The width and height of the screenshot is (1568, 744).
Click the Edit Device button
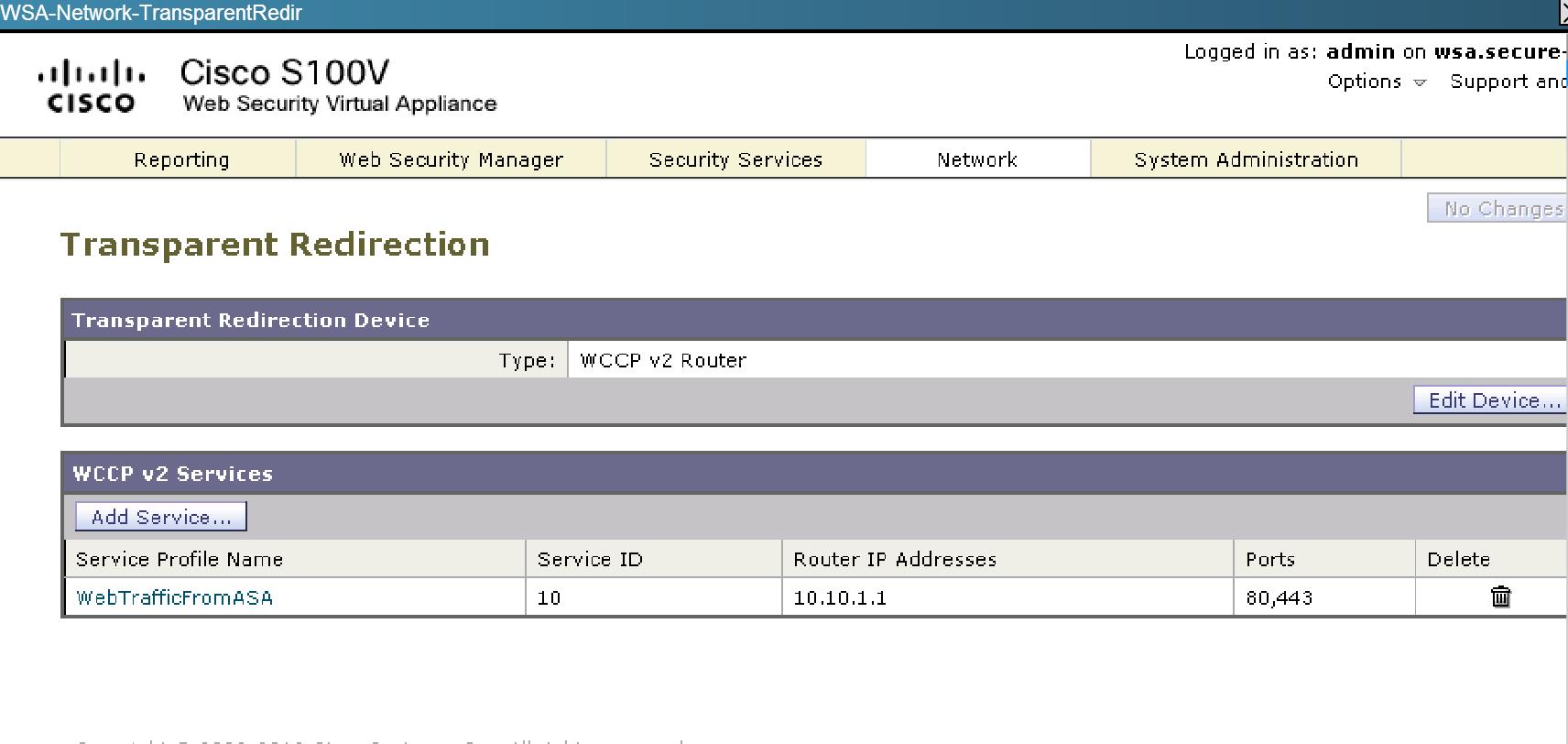coord(1491,400)
